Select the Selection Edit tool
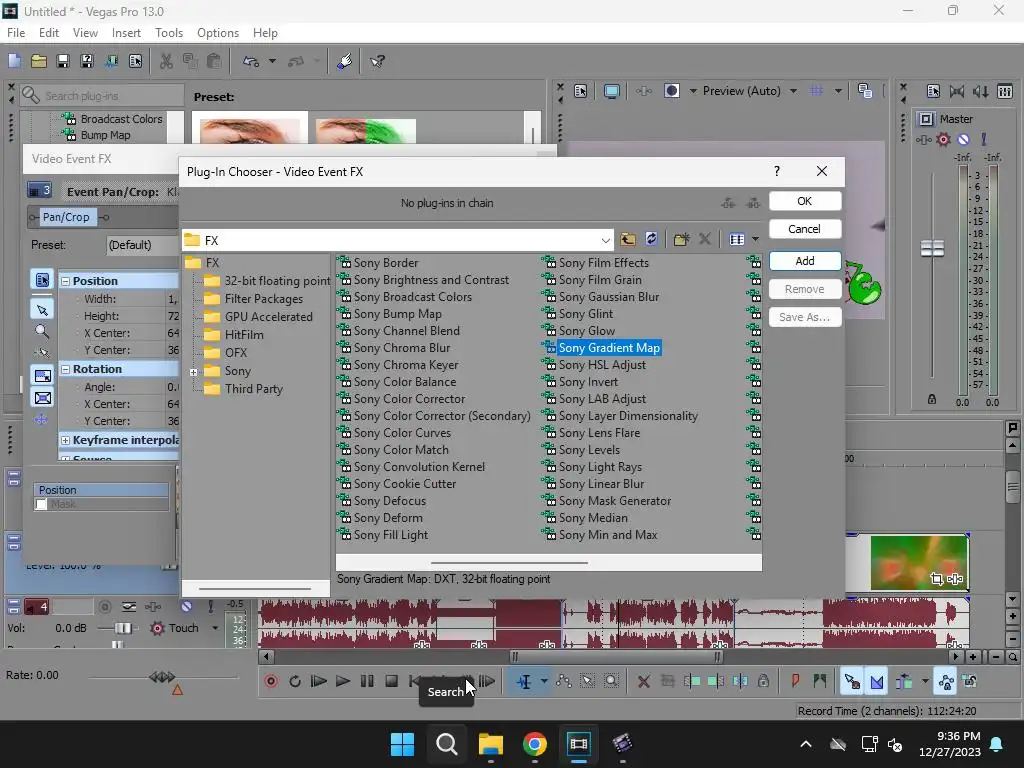The image size is (1024, 768). pyautogui.click(x=587, y=681)
